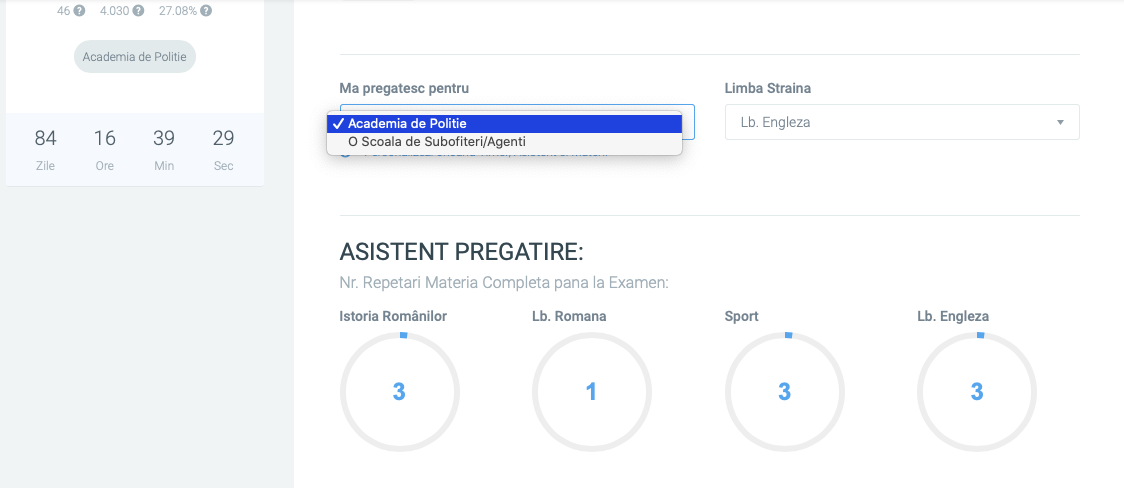
Task: Click the 'Istoria Românilor' subject label
Action: pos(393,316)
